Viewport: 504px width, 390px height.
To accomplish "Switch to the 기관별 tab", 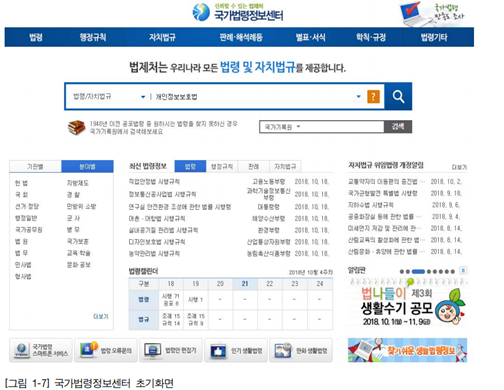I will pyautogui.click(x=35, y=166).
